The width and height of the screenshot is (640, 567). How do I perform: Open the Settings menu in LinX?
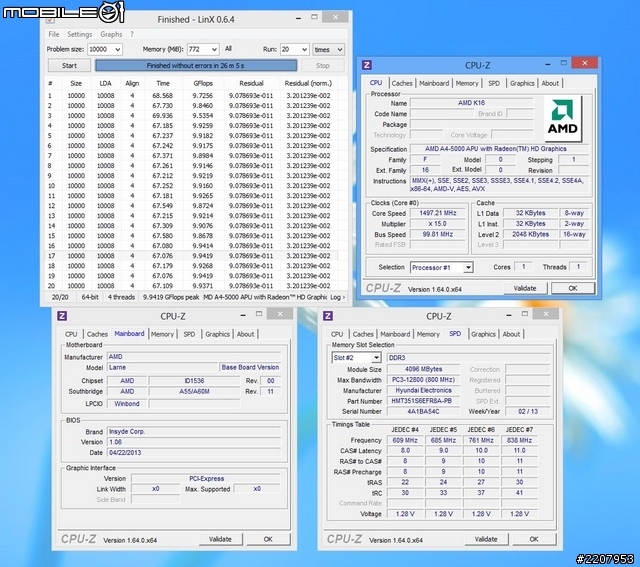coord(79,34)
